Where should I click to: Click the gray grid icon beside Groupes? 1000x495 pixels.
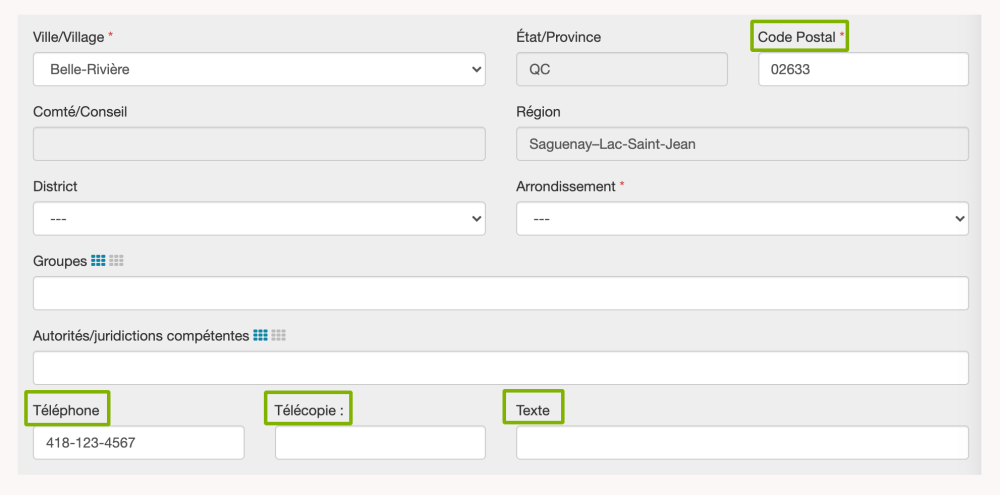[116, 261]
